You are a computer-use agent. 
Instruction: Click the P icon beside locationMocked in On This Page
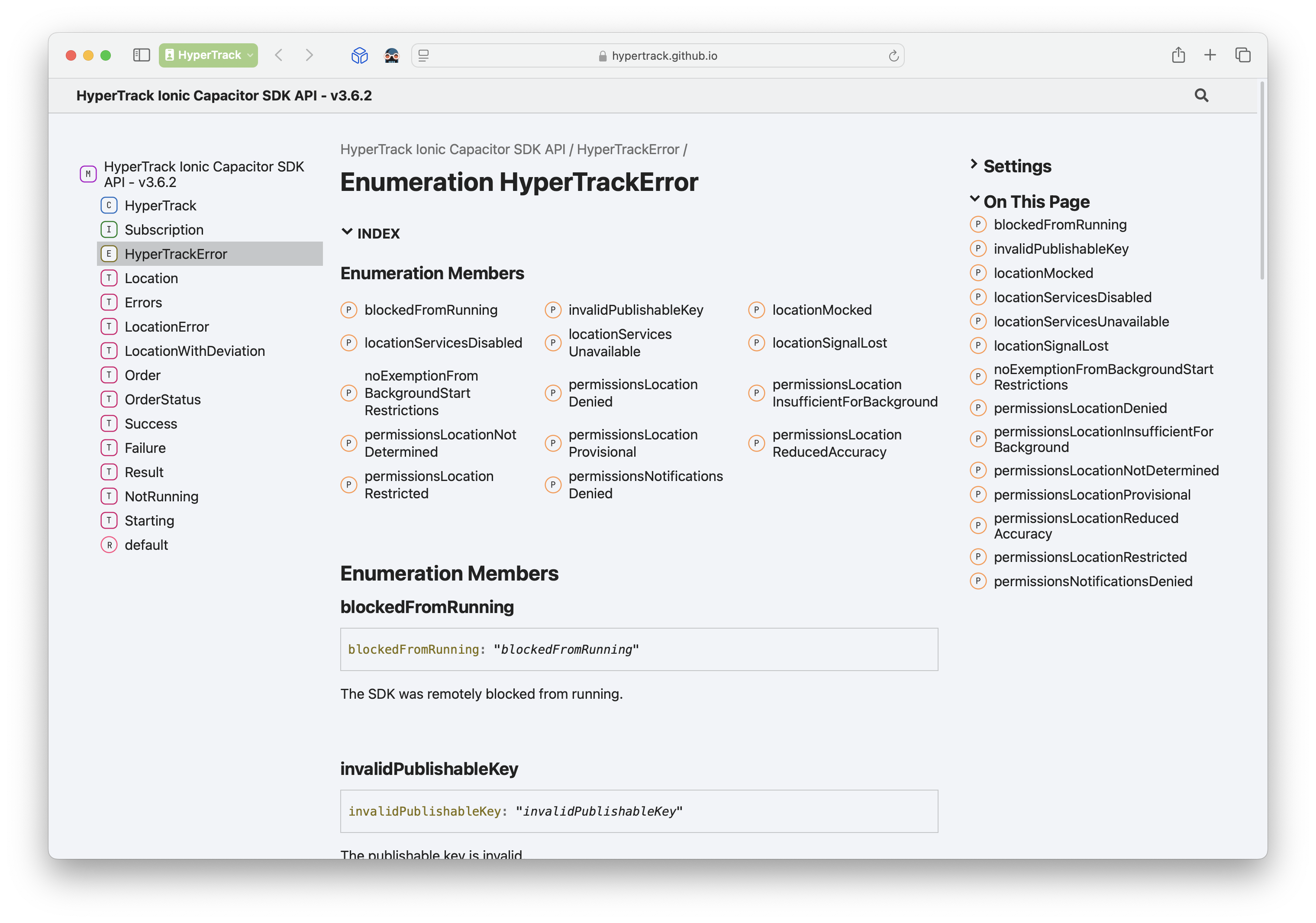click(978, 273)
